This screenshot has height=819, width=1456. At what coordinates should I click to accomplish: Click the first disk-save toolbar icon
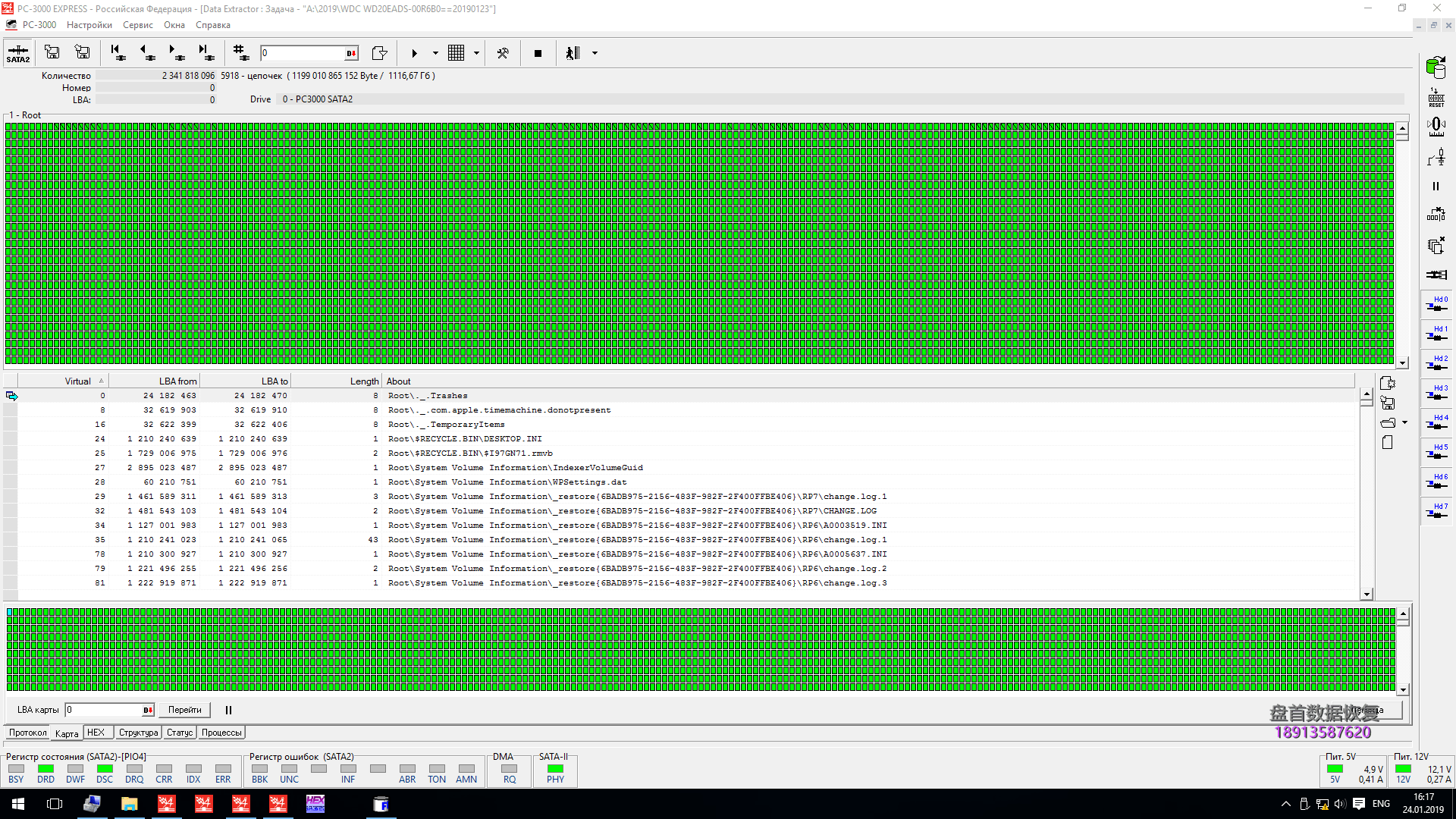tap(52, 52)
